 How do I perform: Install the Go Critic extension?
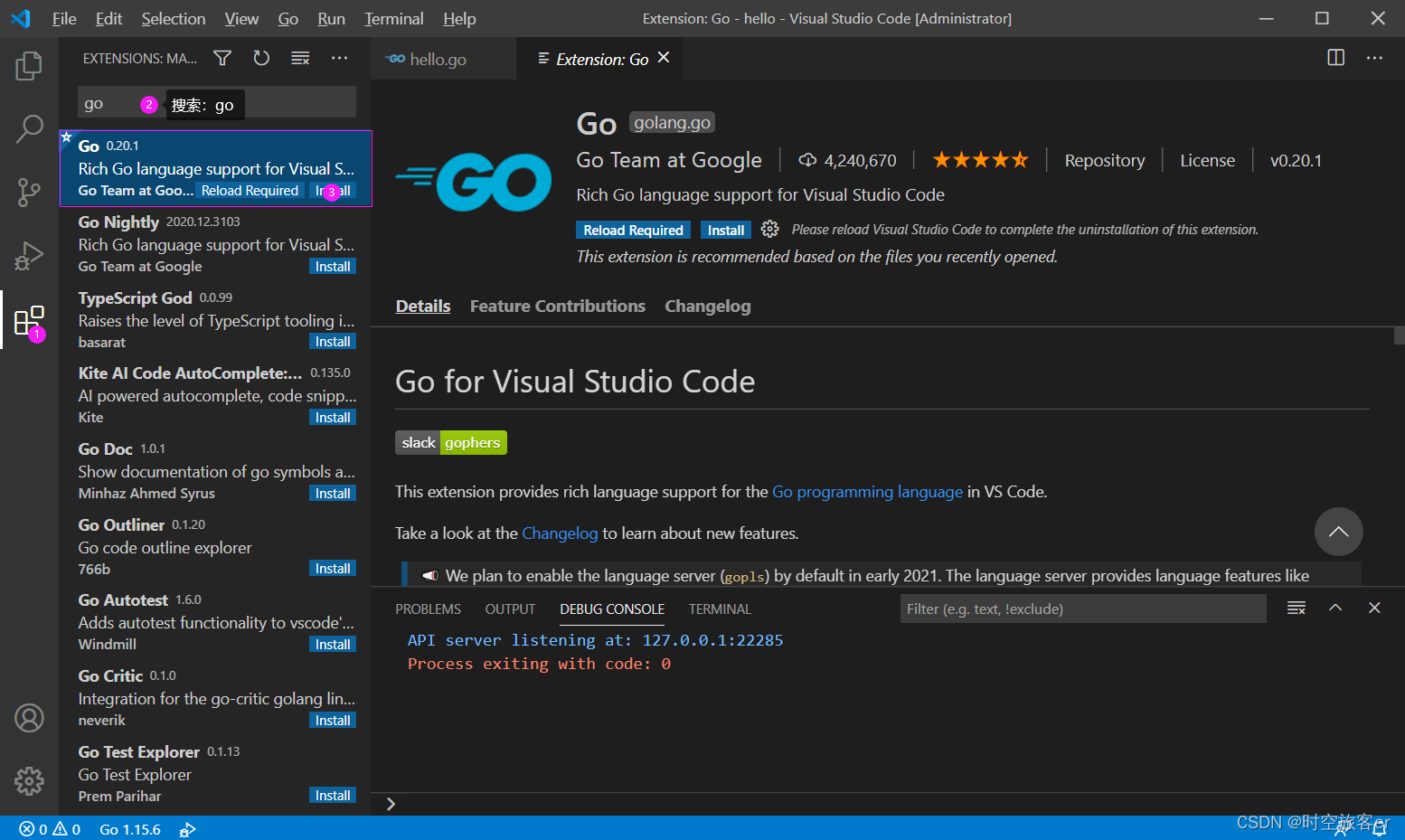click(333, 721)
